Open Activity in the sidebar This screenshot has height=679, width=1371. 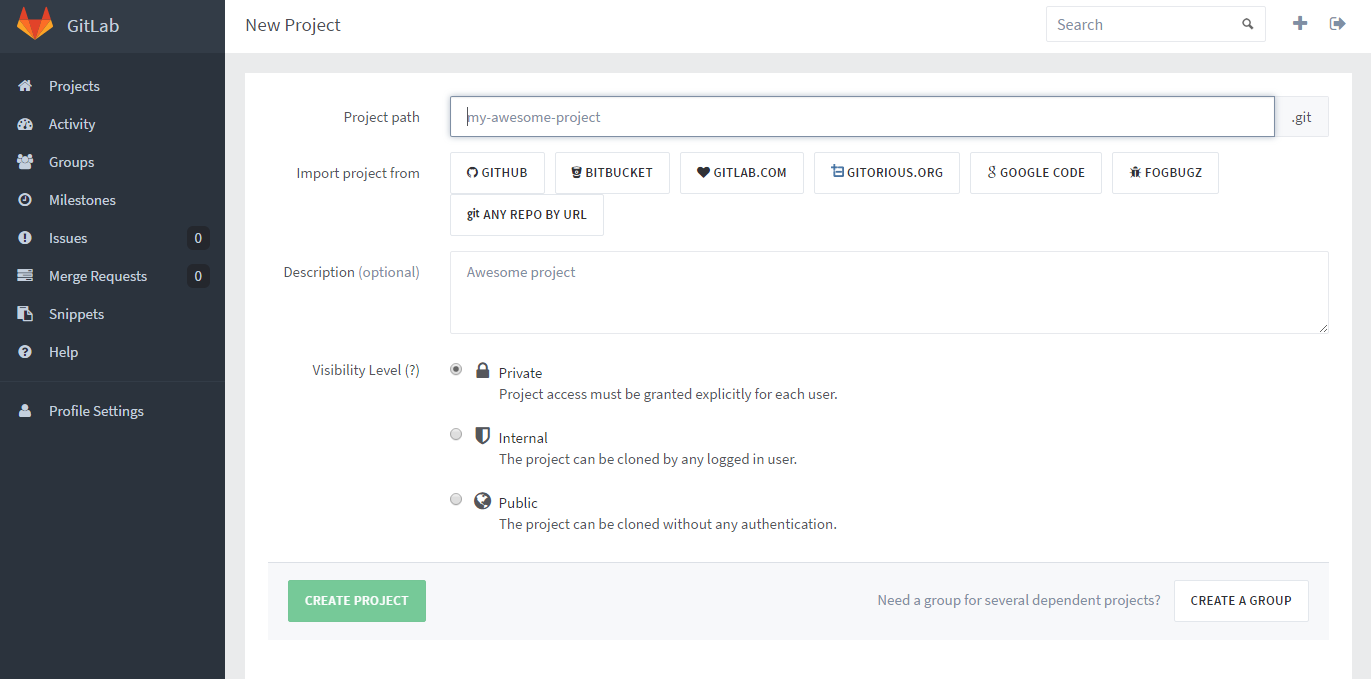pos(112,124)
